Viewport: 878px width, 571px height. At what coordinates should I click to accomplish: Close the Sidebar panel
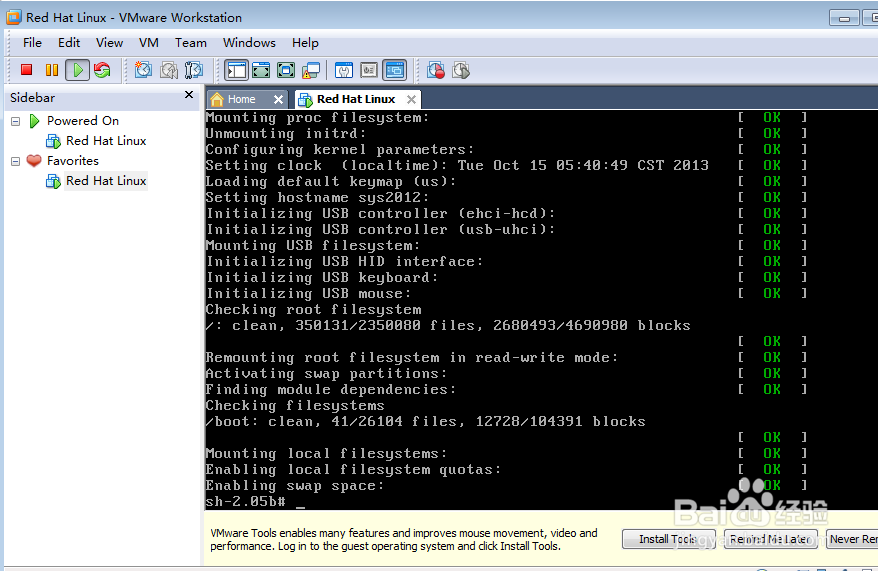click(x=189, y=95)
